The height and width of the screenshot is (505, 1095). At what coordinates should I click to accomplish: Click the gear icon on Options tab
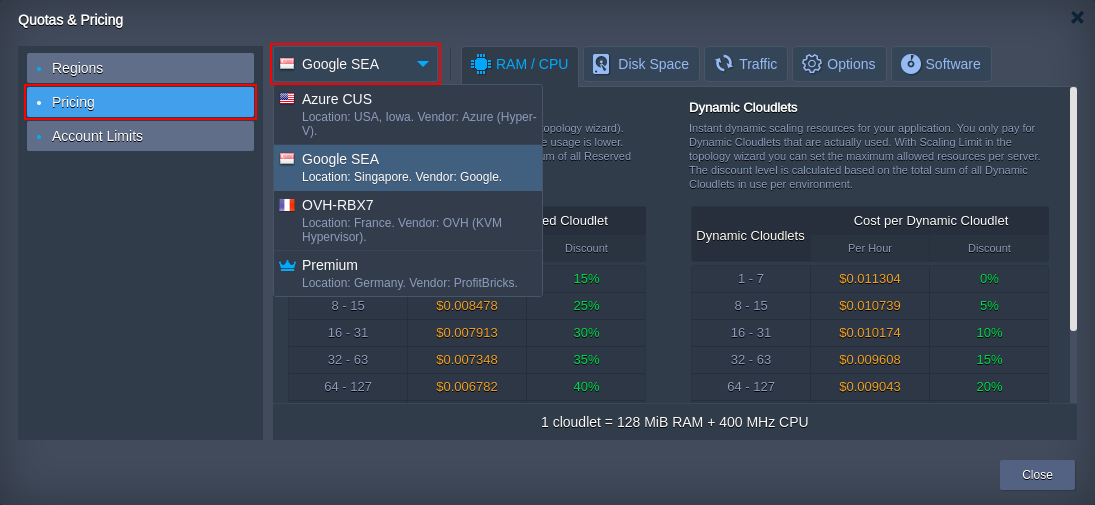click(811, 64)
